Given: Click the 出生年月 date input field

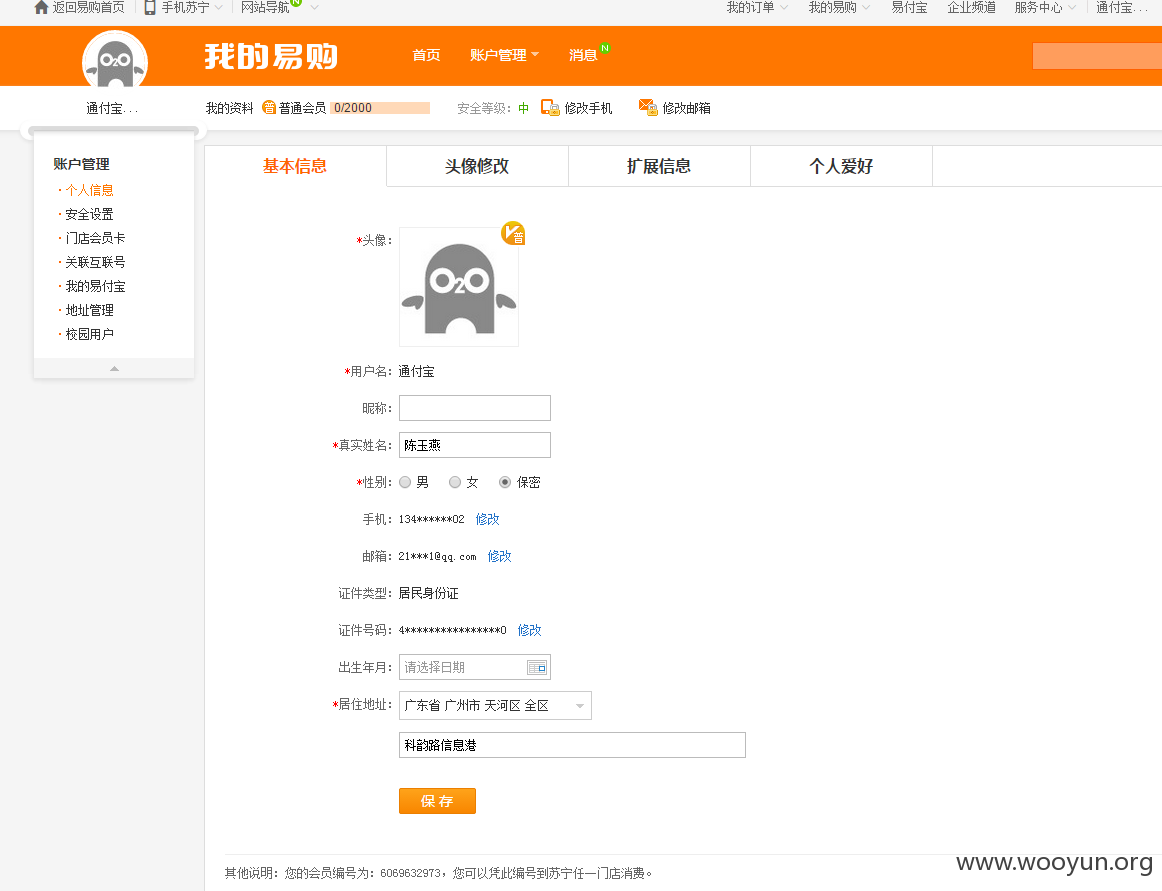Looking at the screenshot, I should tap(475, 667).
